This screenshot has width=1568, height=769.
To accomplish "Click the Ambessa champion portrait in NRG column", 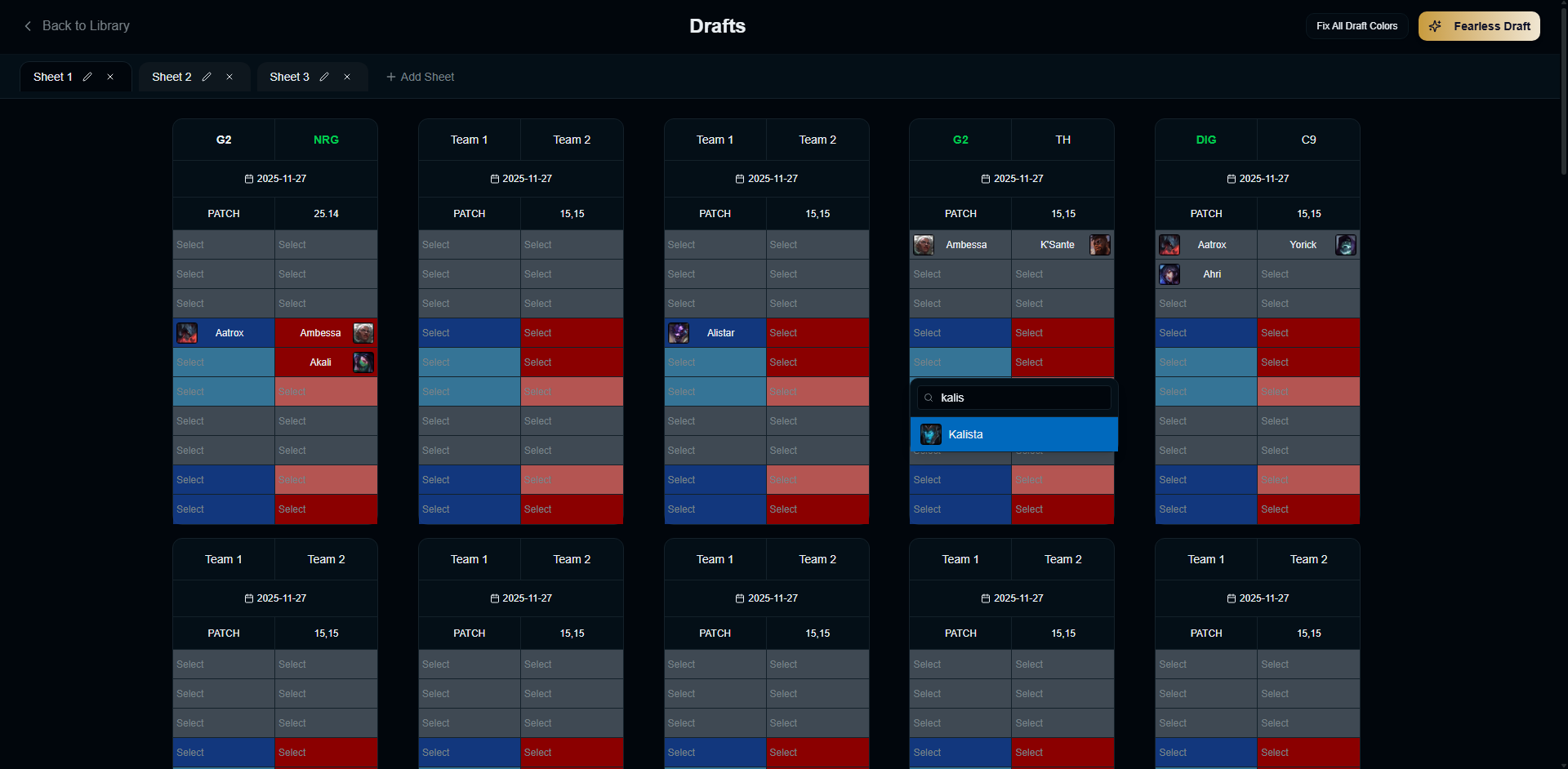I will point(363,332).
